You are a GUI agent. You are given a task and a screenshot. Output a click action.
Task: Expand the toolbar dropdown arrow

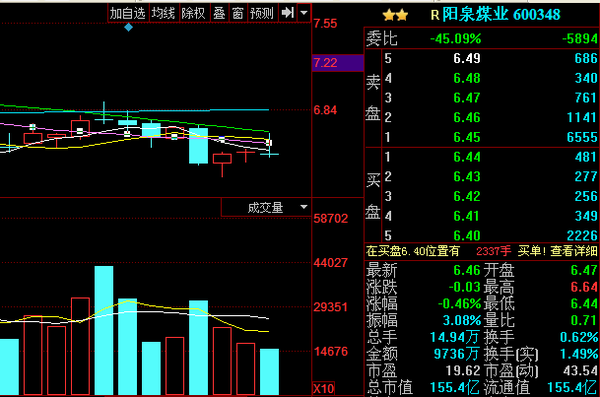304,13
